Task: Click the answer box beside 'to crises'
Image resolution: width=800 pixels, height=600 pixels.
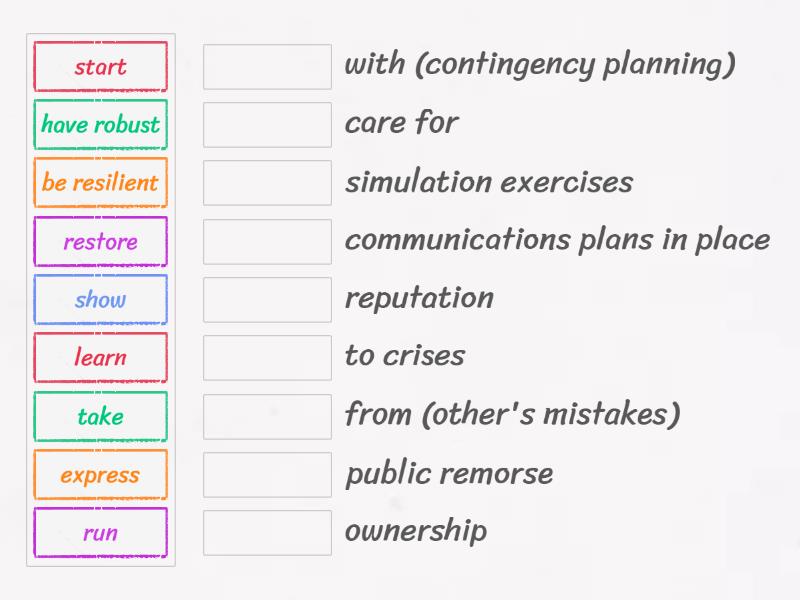Action: [x=267, y=356]
